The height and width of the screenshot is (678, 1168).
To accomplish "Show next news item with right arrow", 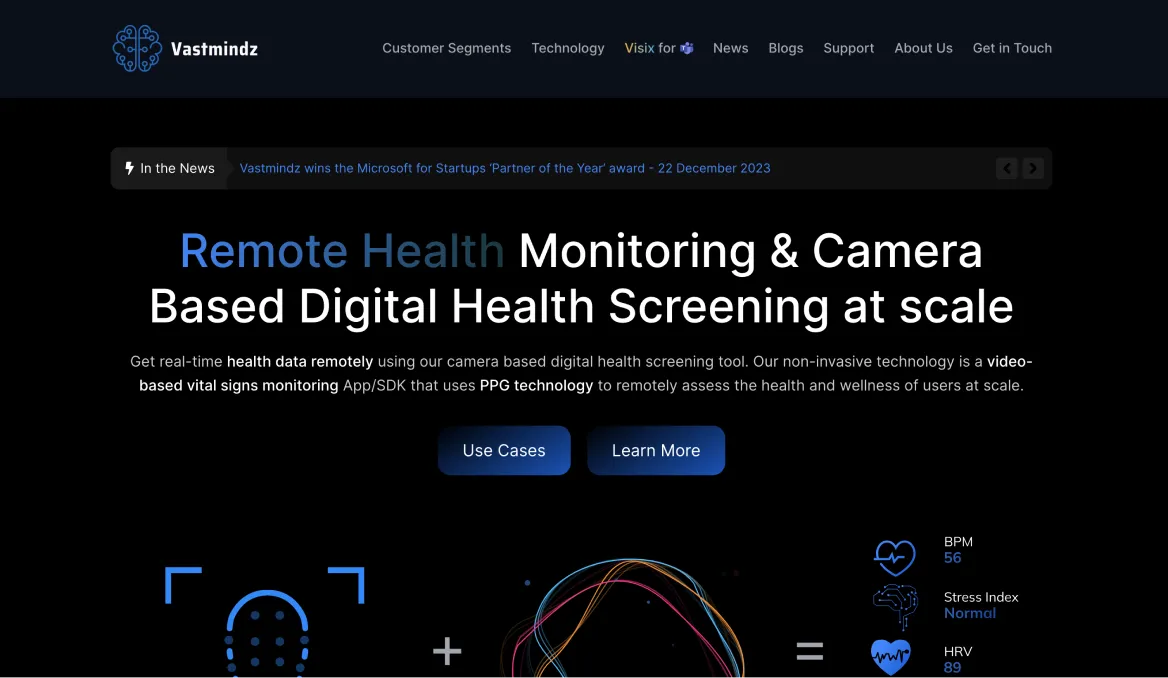I will (x=1032, y=168).
